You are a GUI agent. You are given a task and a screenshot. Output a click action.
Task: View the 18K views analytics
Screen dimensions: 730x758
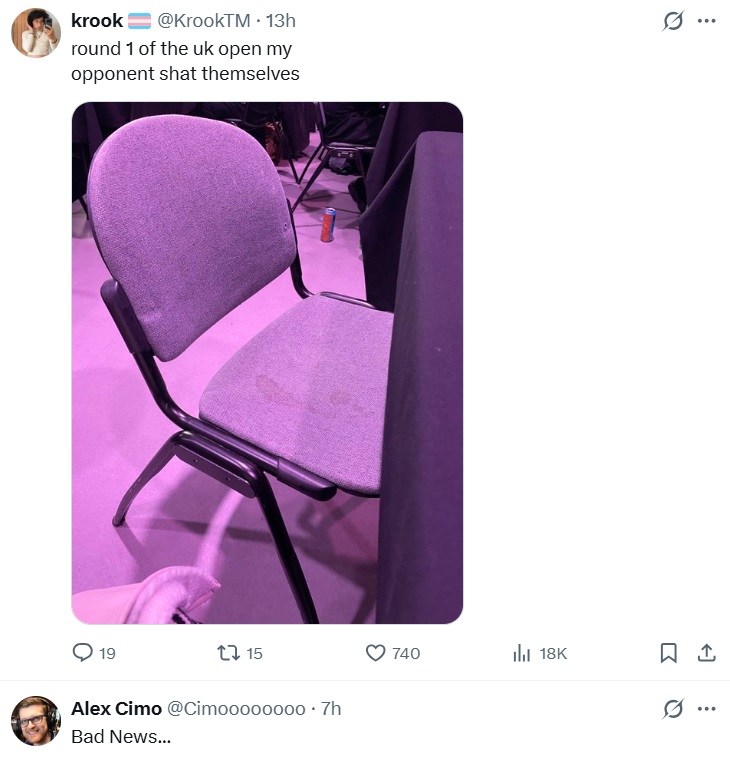click(540, 653)
